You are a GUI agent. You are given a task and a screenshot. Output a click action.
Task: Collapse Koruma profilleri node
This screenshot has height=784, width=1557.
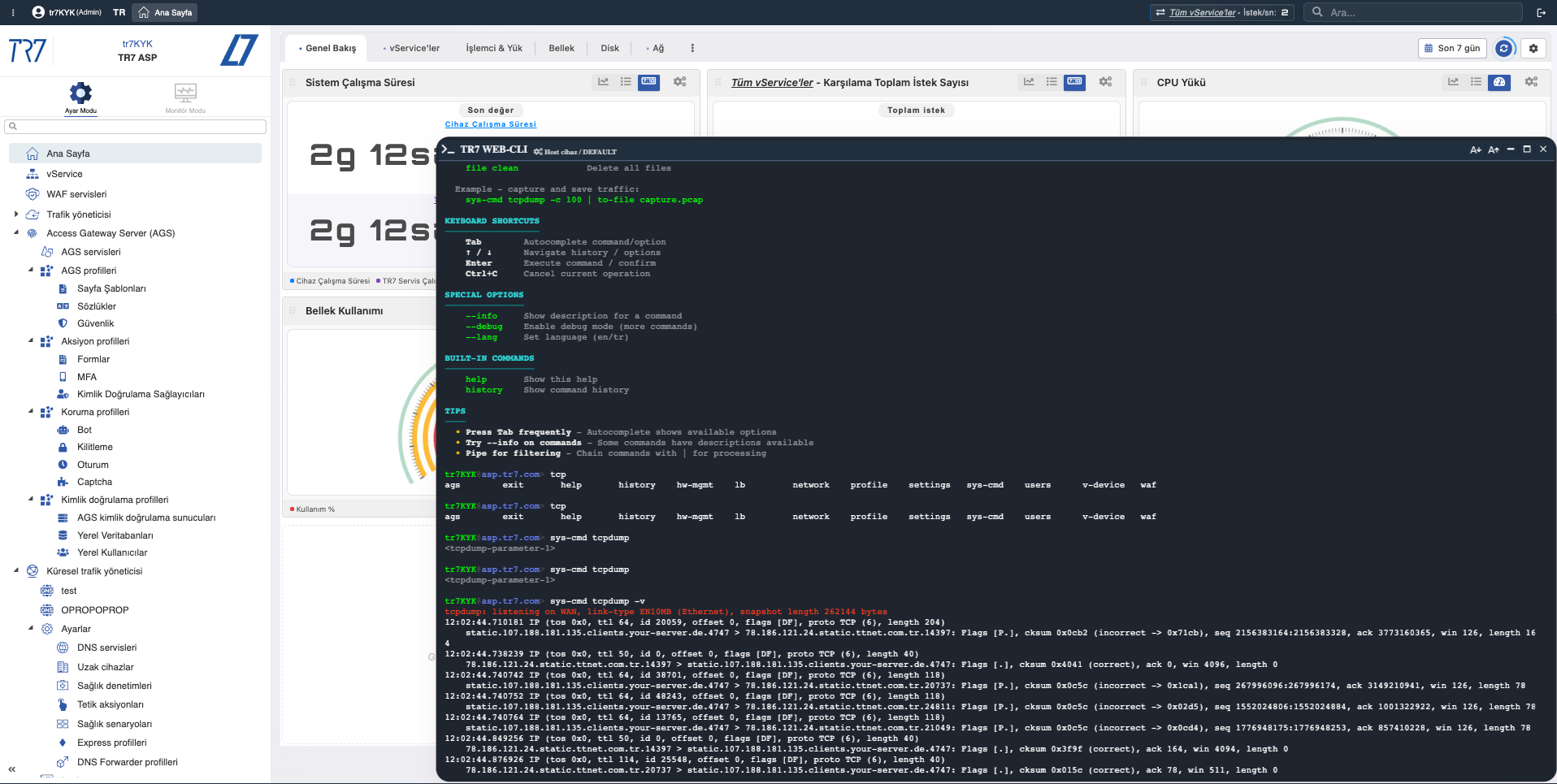click(x=31, y=412)
